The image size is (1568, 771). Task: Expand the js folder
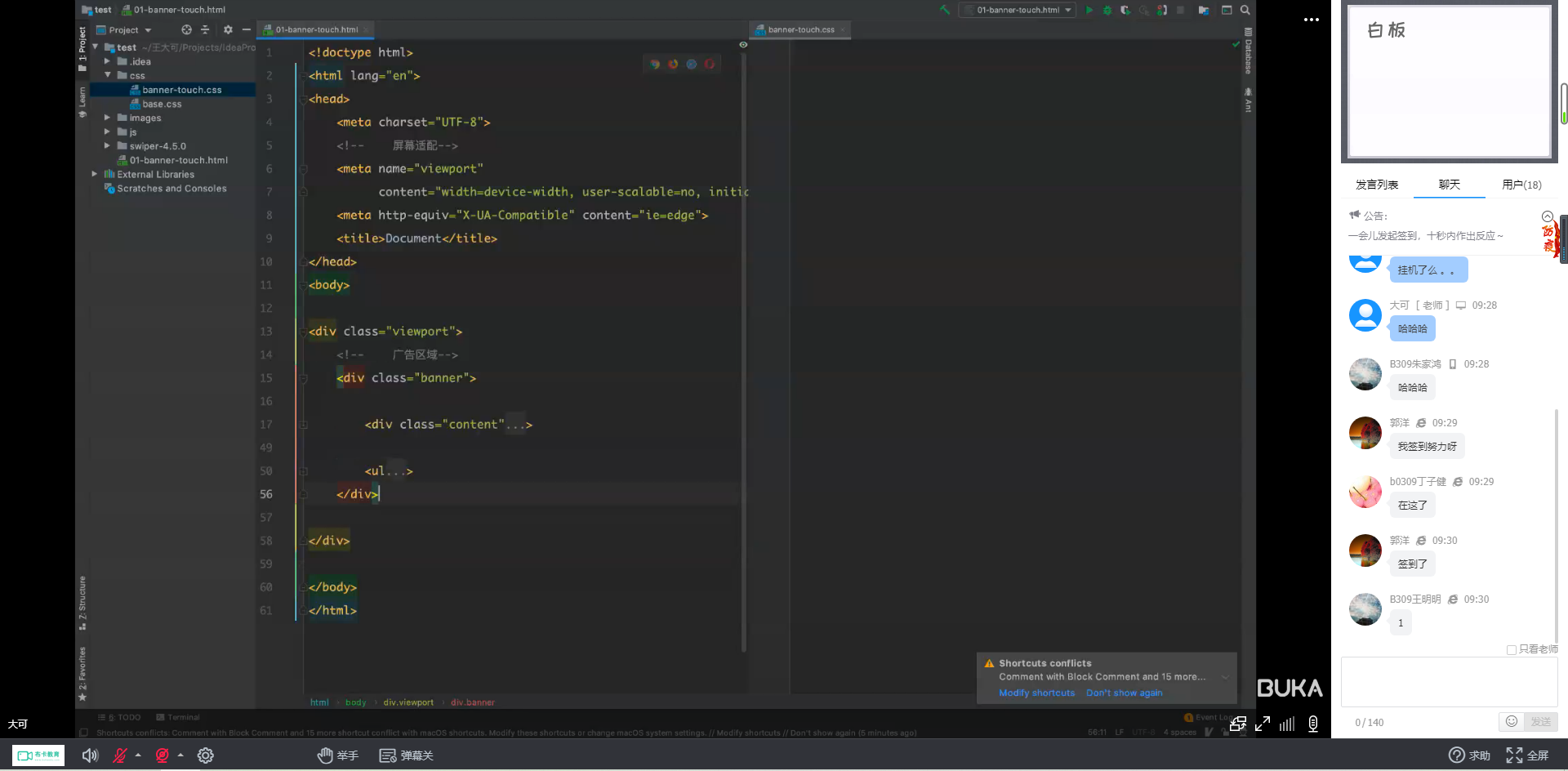[107, 131]
